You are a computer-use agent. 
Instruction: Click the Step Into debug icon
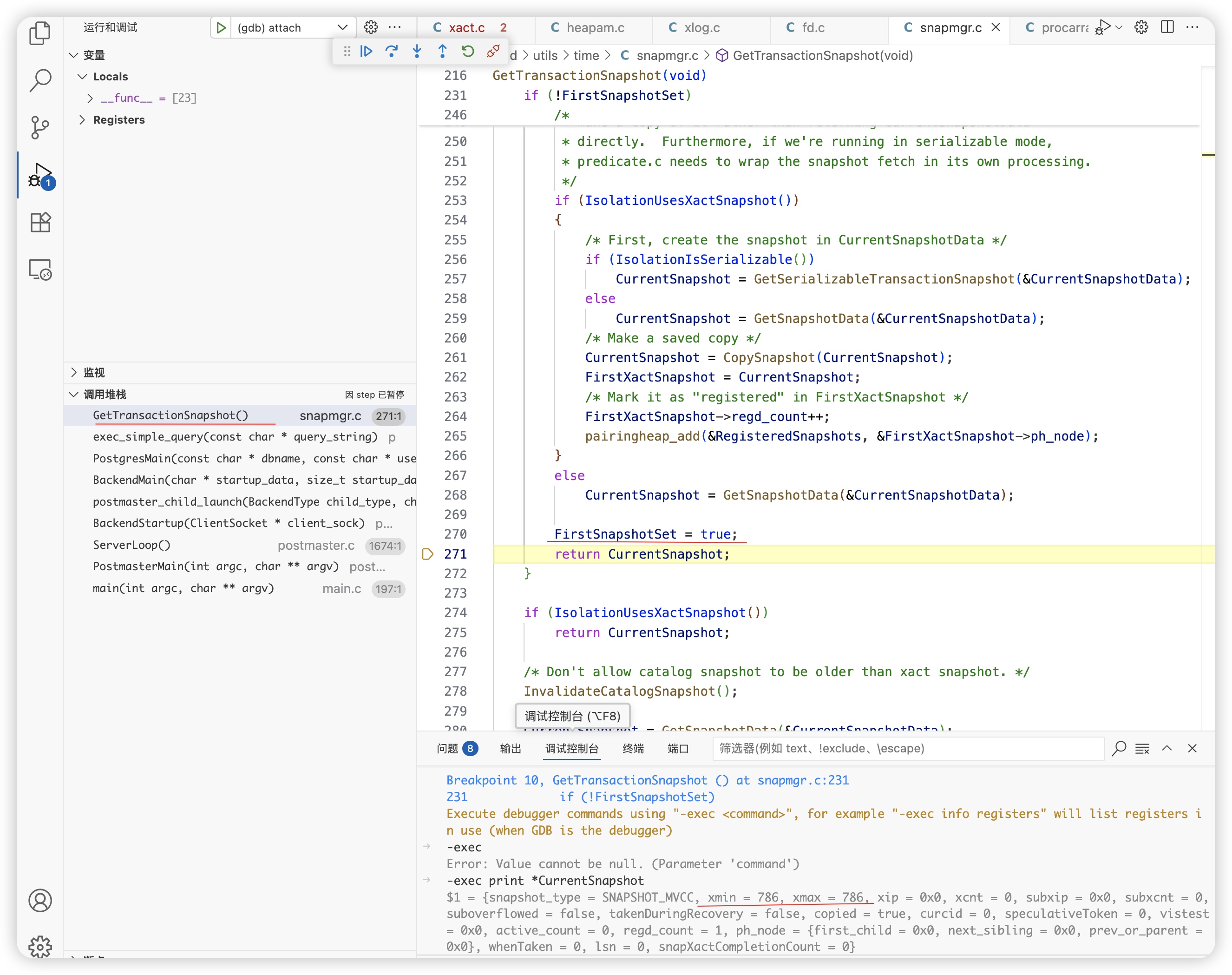point(417,52)
